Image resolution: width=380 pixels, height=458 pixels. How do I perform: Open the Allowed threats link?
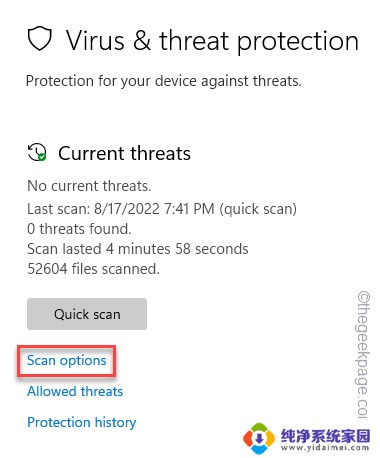[75, 391]
